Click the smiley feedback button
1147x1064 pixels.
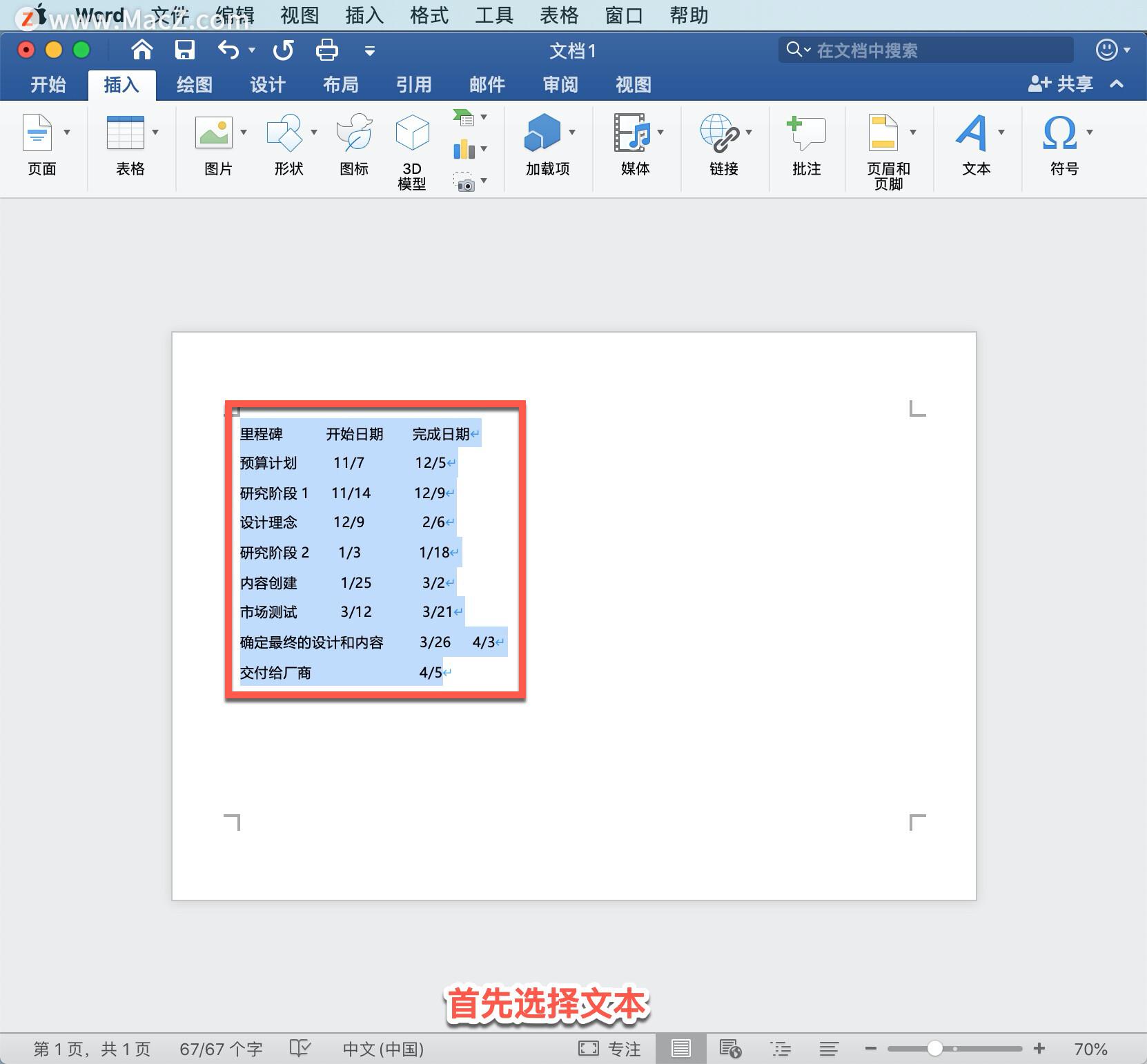pos(1106,50)
